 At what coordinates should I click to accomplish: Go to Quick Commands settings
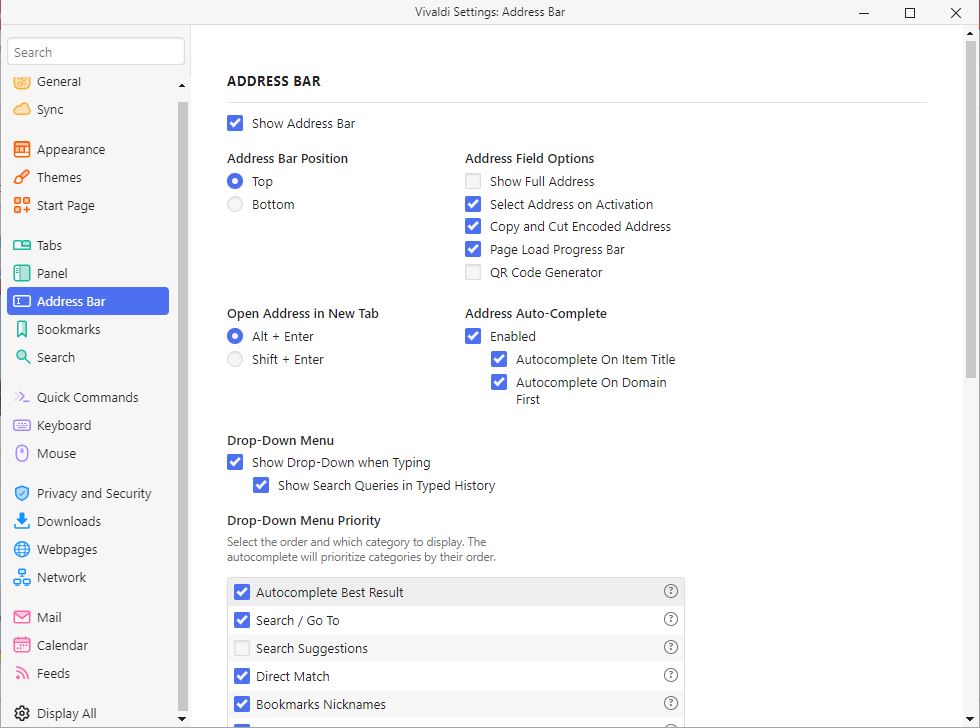point(88,397)
